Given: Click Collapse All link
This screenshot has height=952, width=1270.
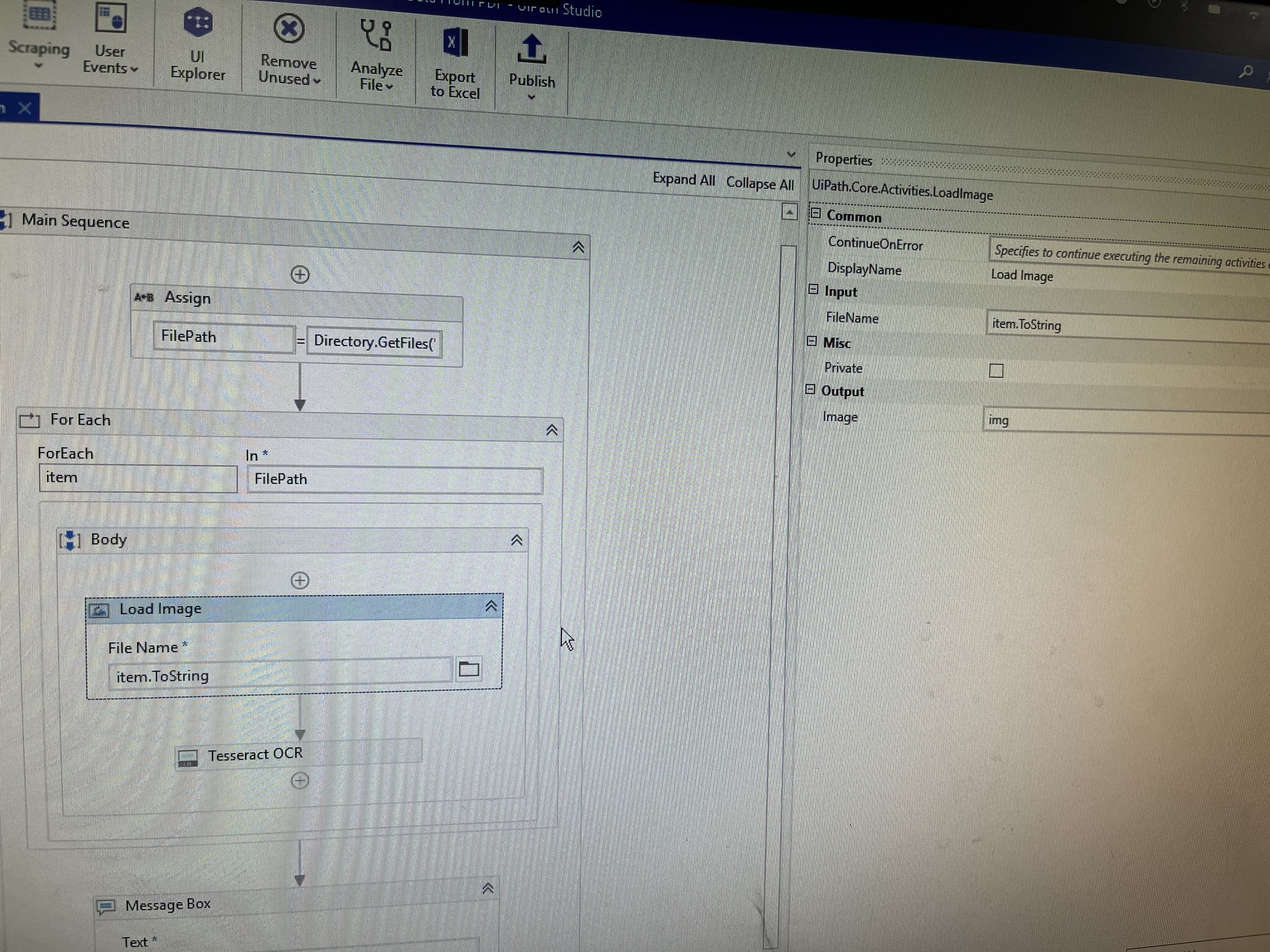Looking at the screenshot, I should (760, 184).
